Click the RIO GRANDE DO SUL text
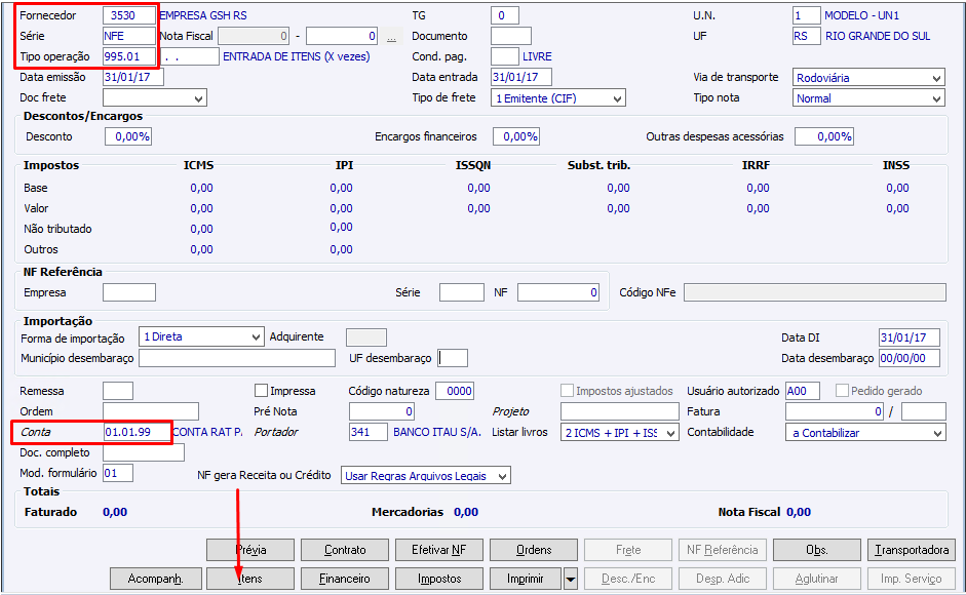Viewport: 966px width, 595px height. 878,36
